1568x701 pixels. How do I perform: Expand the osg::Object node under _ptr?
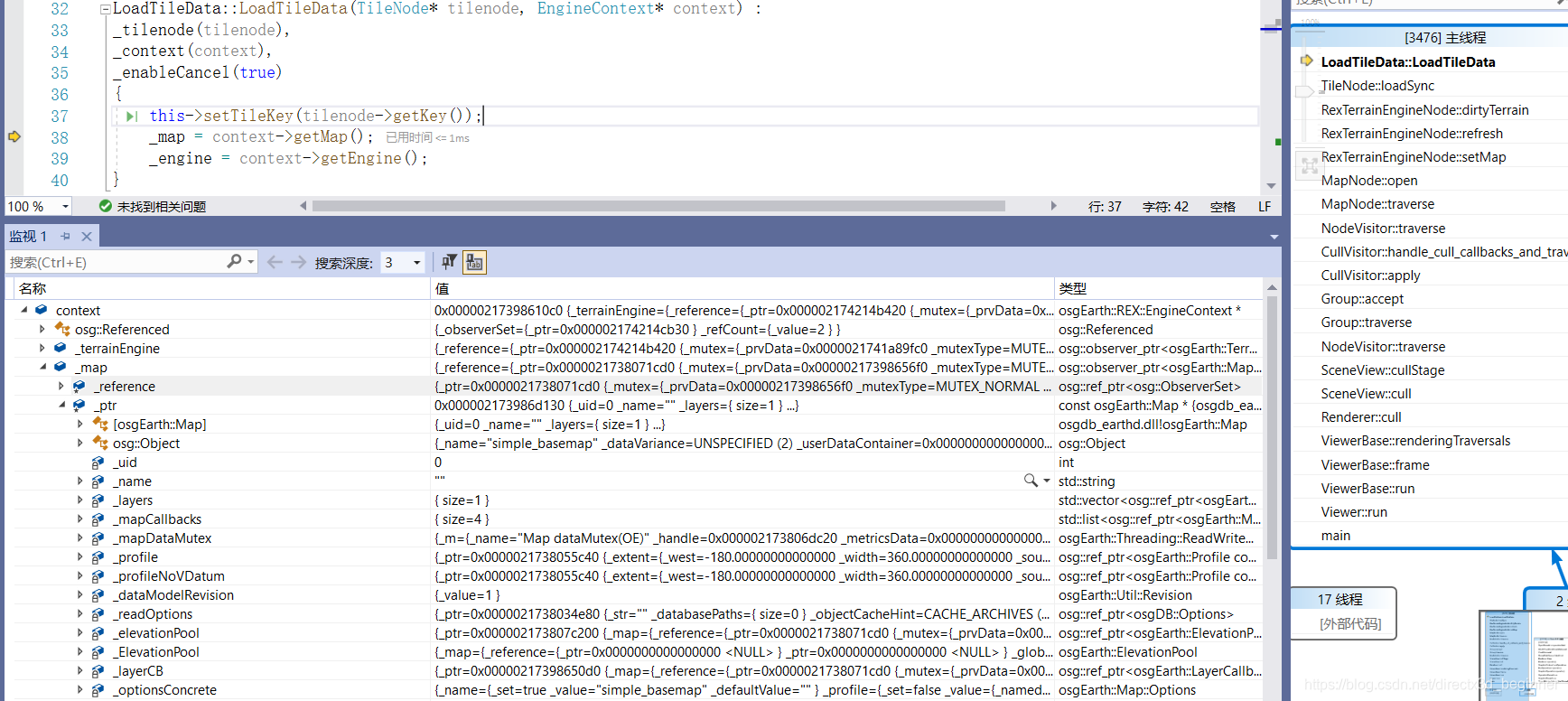point(80,443)
